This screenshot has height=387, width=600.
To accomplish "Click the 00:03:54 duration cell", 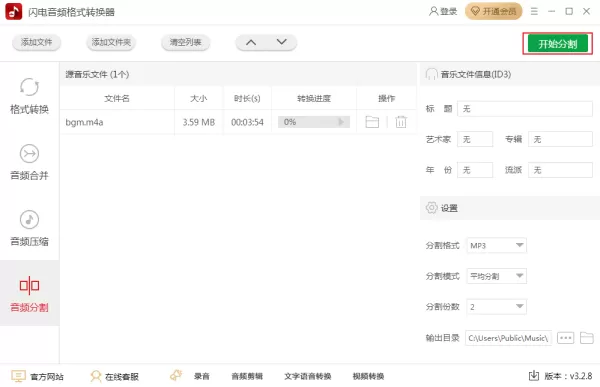I will [x=247, y=122].
